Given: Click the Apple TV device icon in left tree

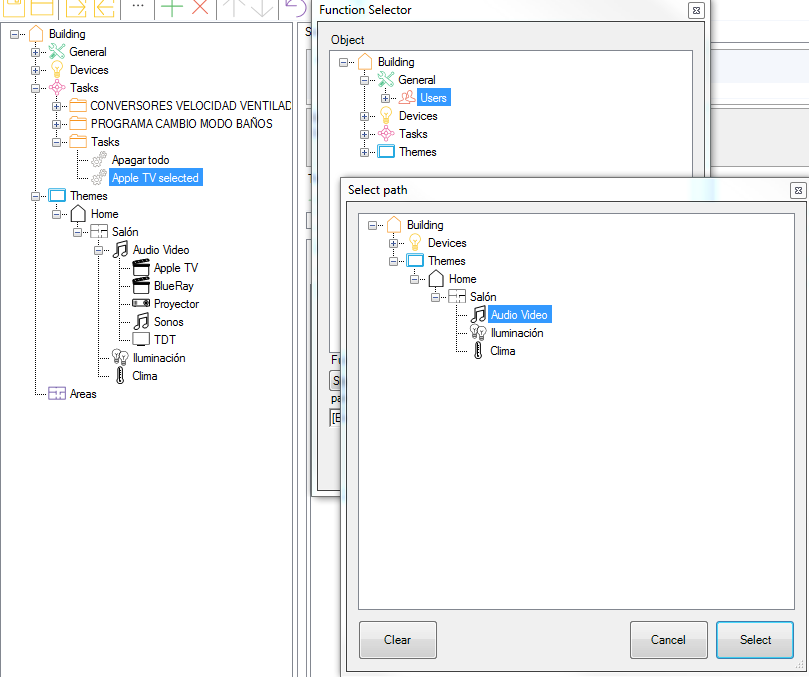Looking at the screenshot, I should coord(141,268).
